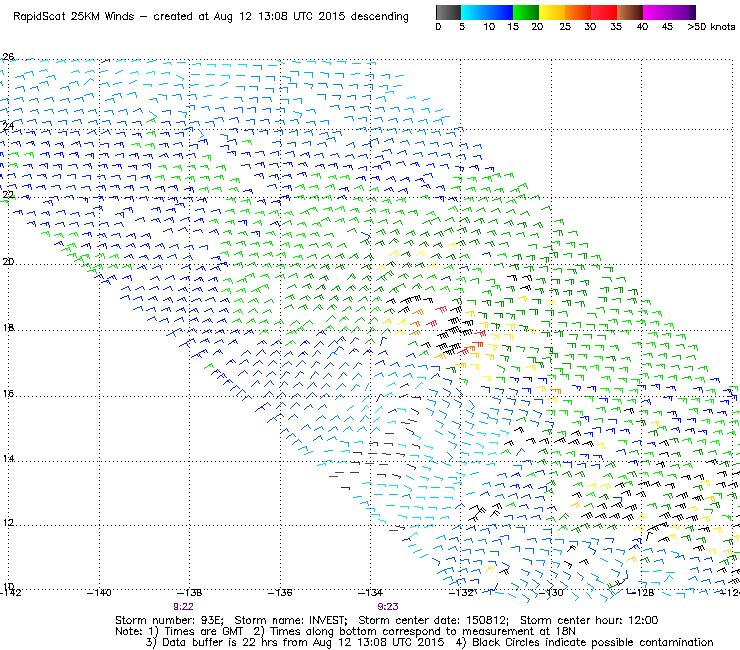Click the '>50 knots' color scale label
The width and height of the screenshot is (740, 650).
(x=711, y=27)
